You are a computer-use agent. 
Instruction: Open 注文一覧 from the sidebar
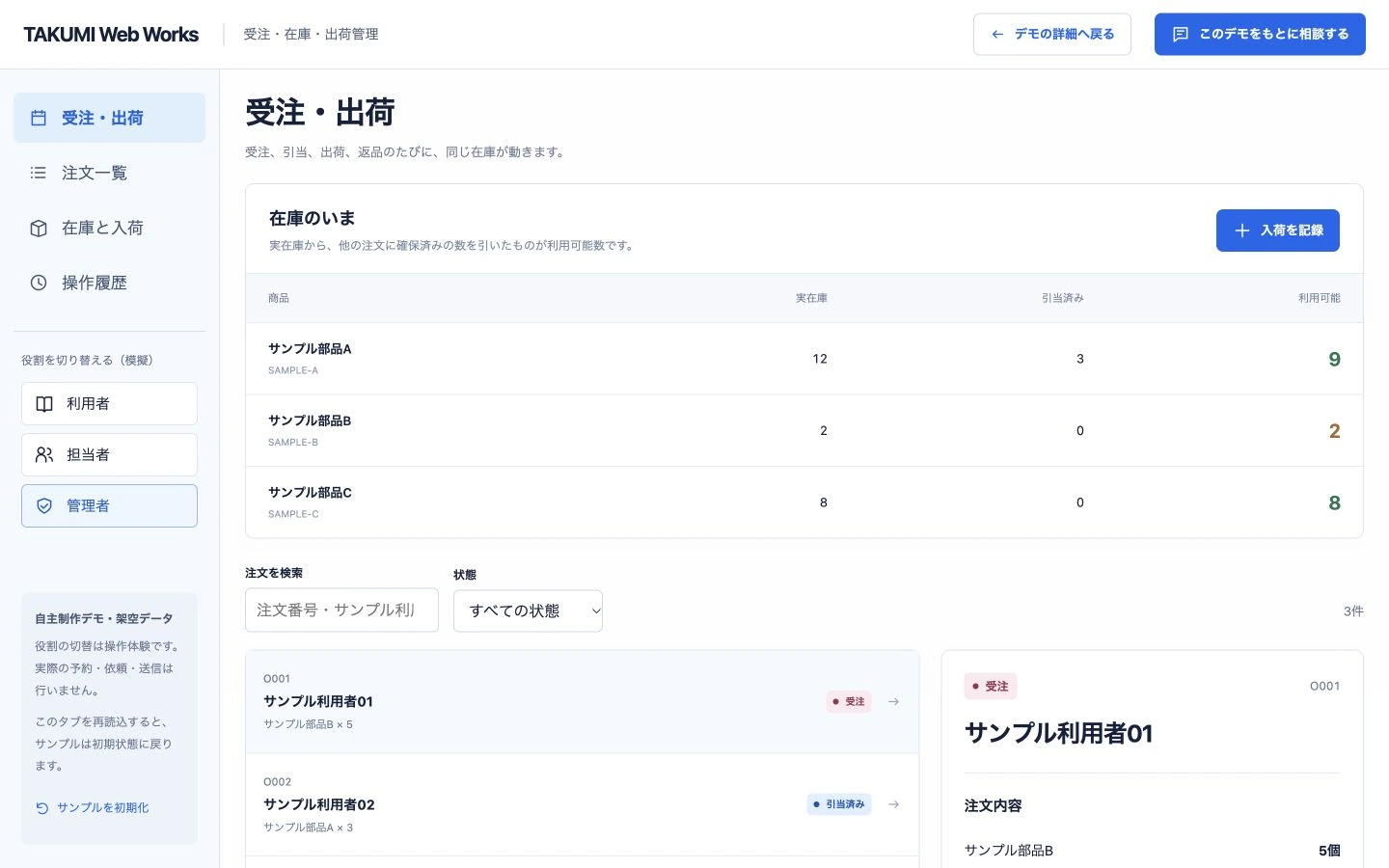click(x=109, y=173)
